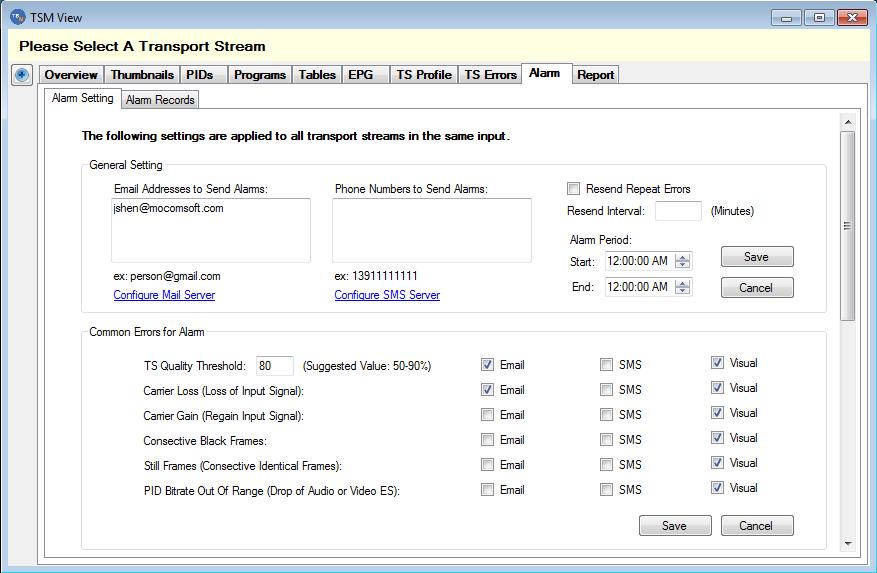Open the Configure Mail Server link

click(x=164, y=295)
